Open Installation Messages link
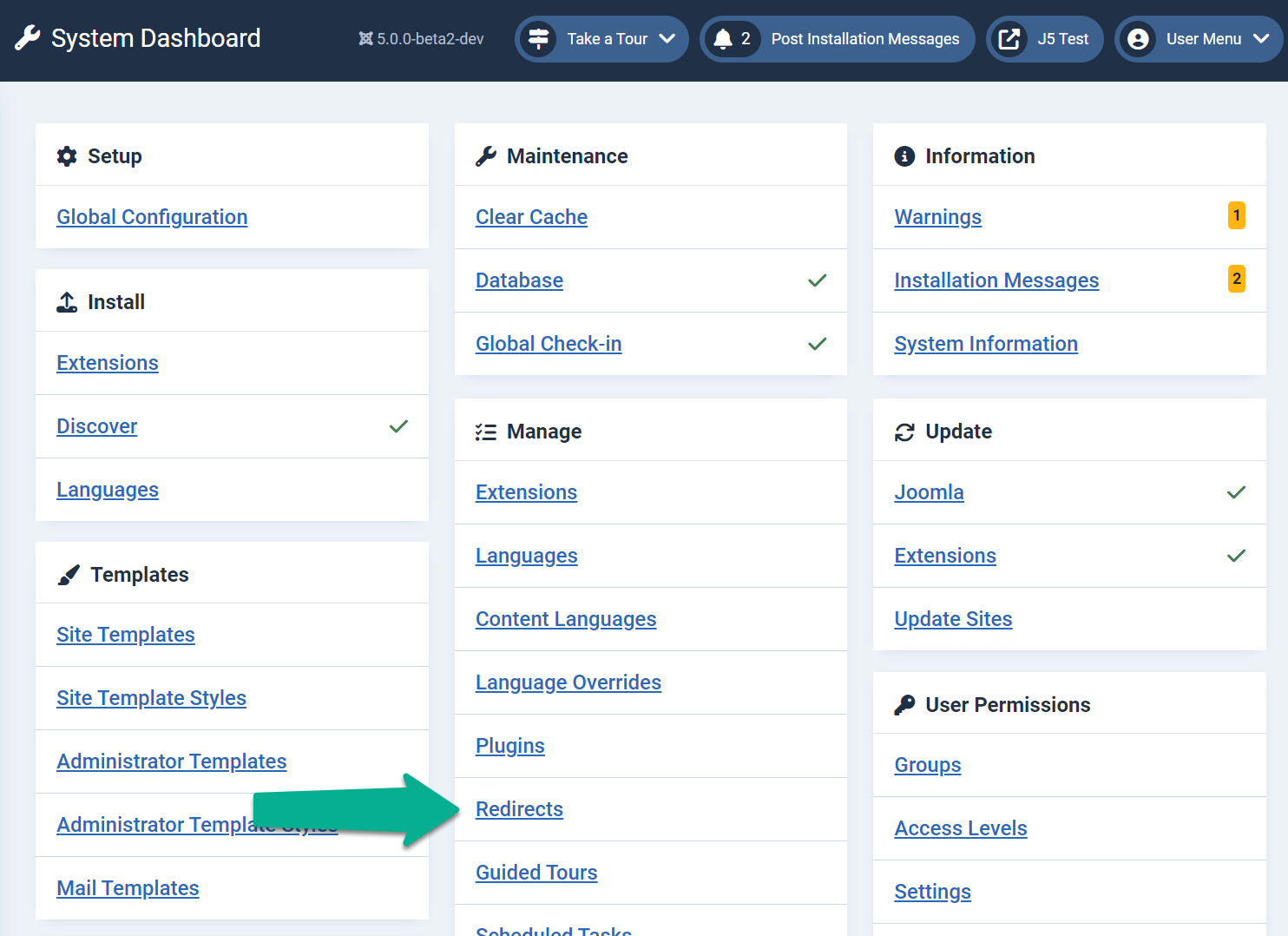 tap(996, 280)
